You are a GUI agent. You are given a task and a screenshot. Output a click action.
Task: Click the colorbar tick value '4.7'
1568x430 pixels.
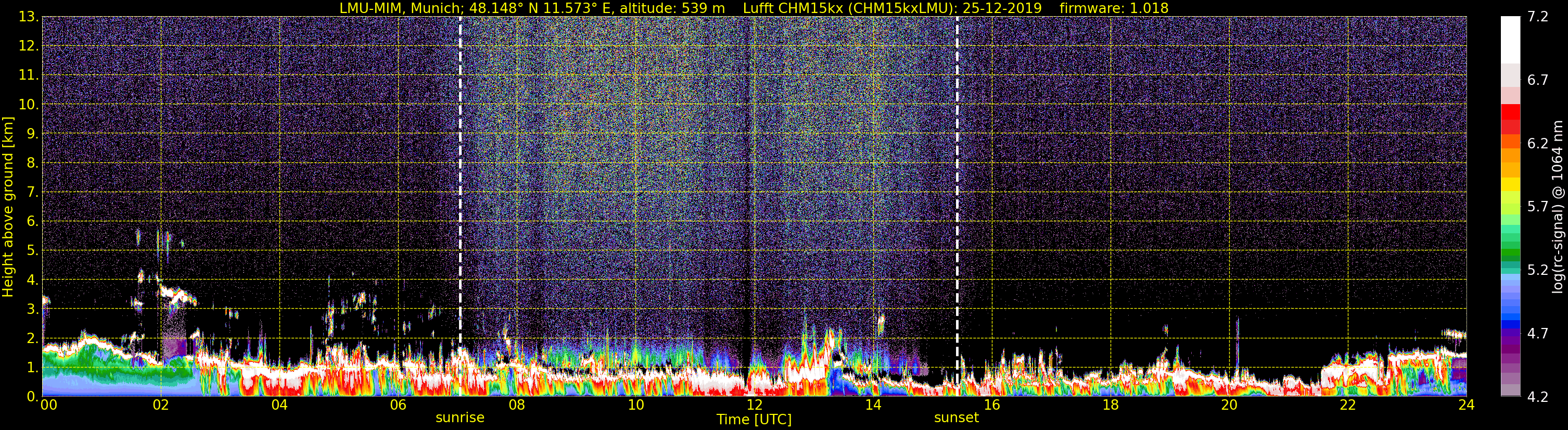click(1538, 334)
